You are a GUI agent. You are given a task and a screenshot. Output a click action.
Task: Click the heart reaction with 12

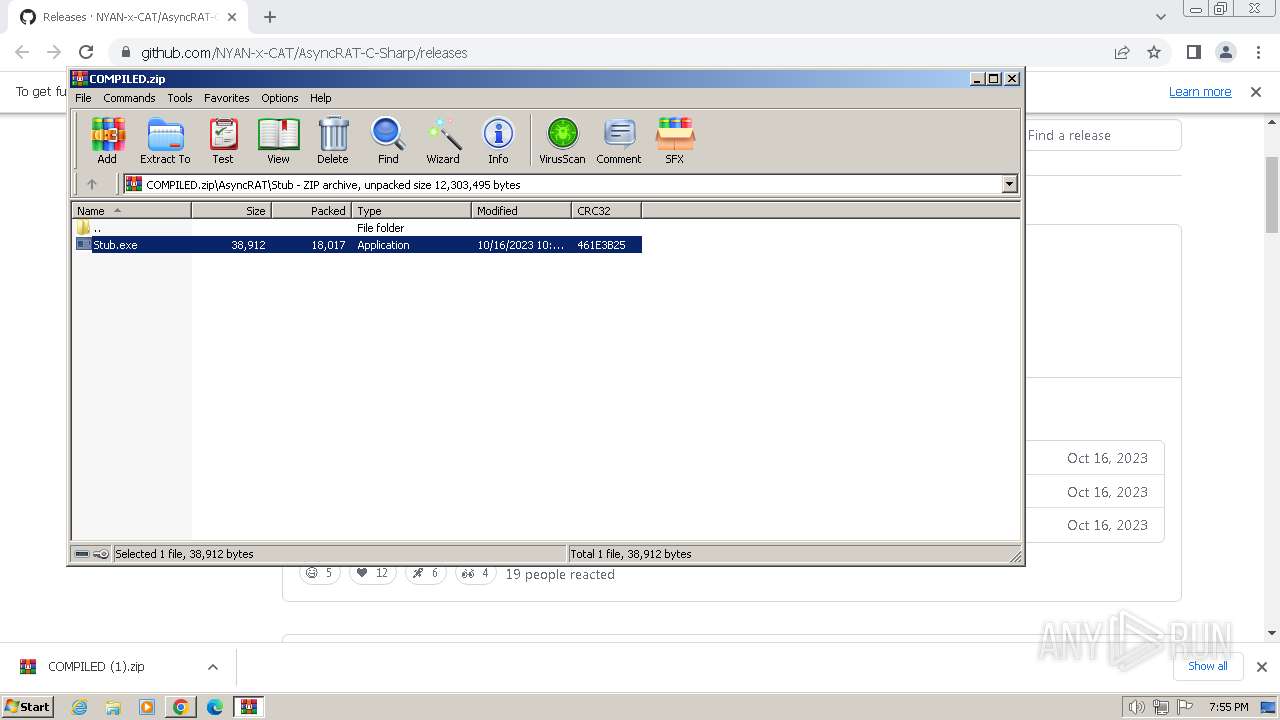[372, 573]
